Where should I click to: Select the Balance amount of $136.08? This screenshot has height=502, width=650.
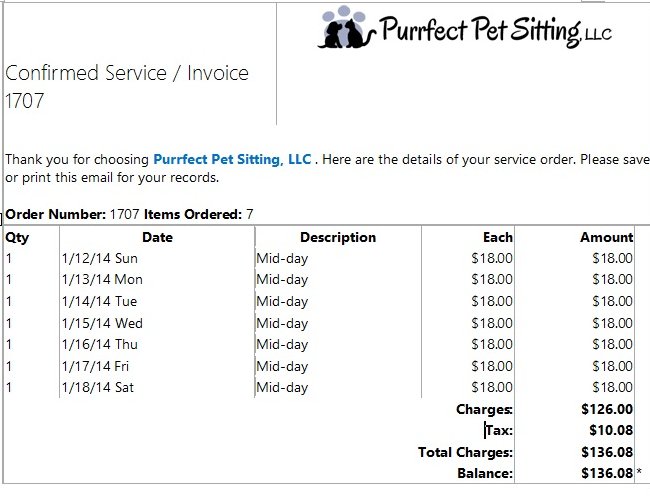point(606,473)
